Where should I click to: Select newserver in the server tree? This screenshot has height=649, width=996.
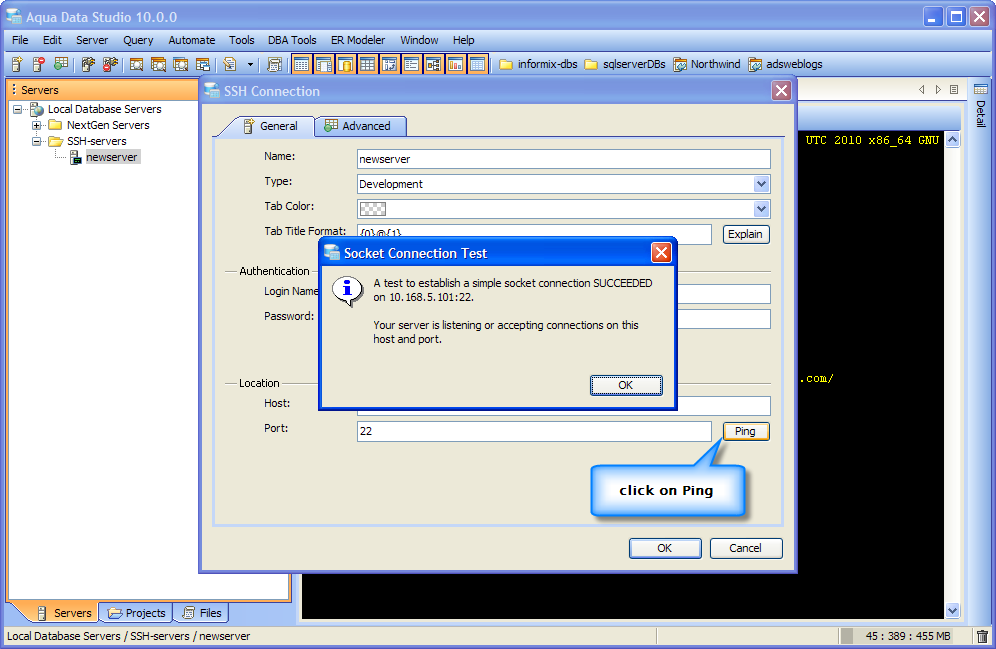[x=111, y=157]
